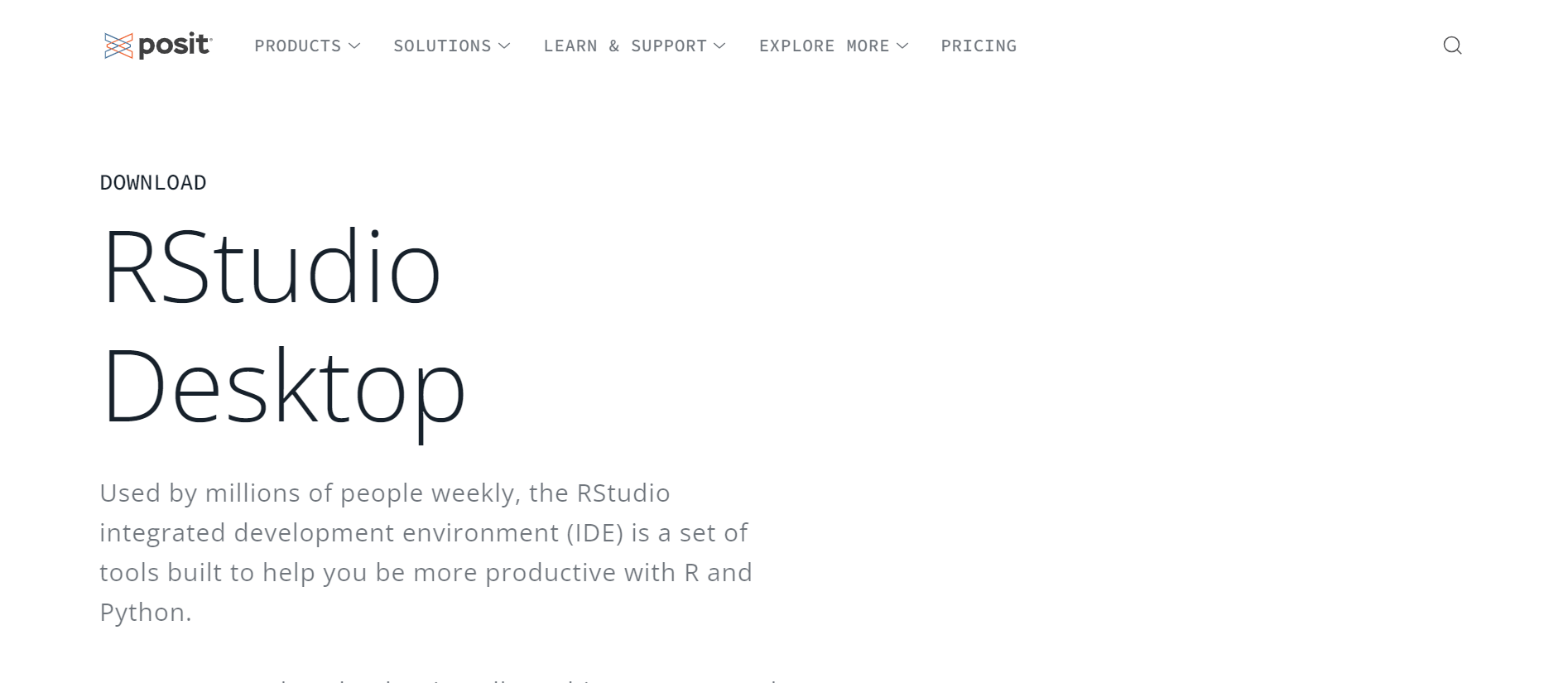The height and width of the screenshot is (683, 1568).
Task: Open the EXPLORE MORE menu label
Action: (824, 46)
